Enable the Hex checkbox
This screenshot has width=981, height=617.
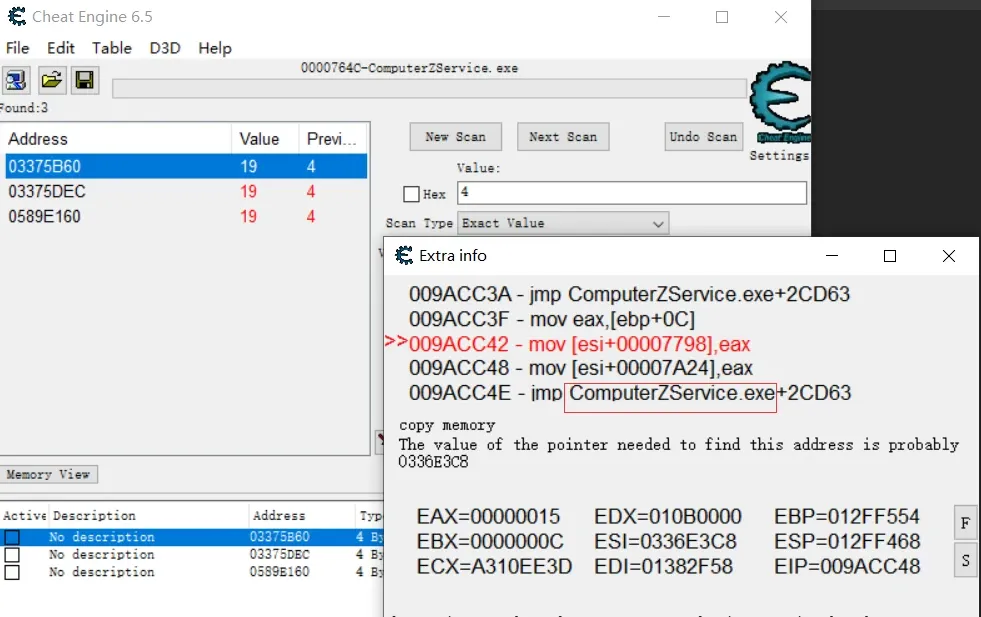[411, 194]
